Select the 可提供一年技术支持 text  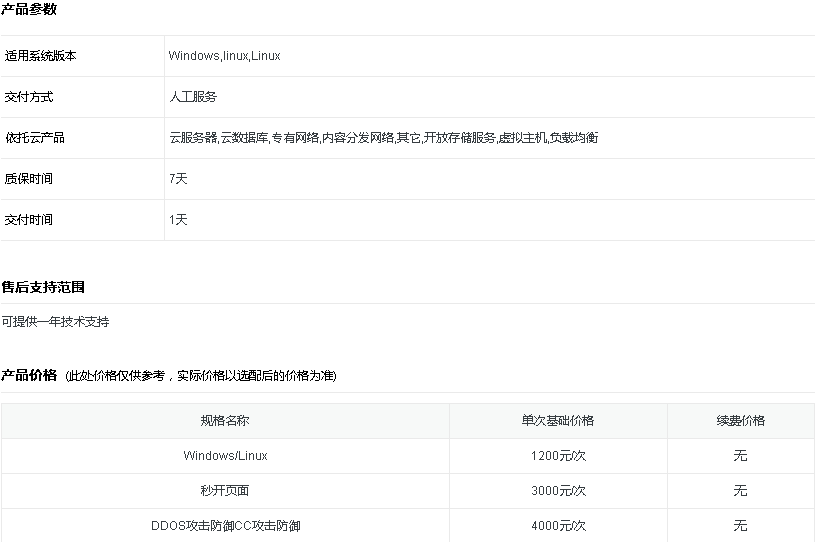coord(56,322)
